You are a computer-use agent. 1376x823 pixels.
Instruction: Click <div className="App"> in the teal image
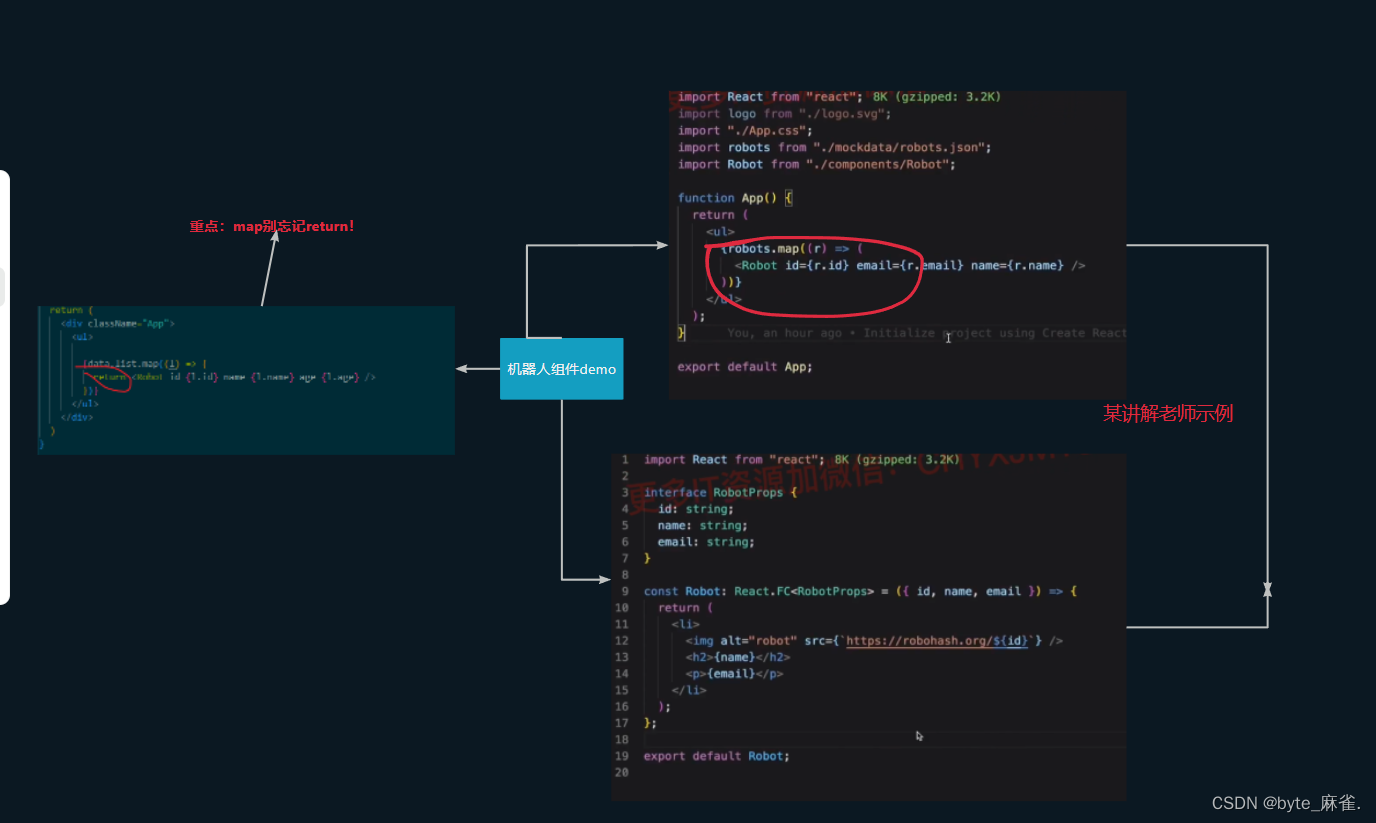pos(118,324)
